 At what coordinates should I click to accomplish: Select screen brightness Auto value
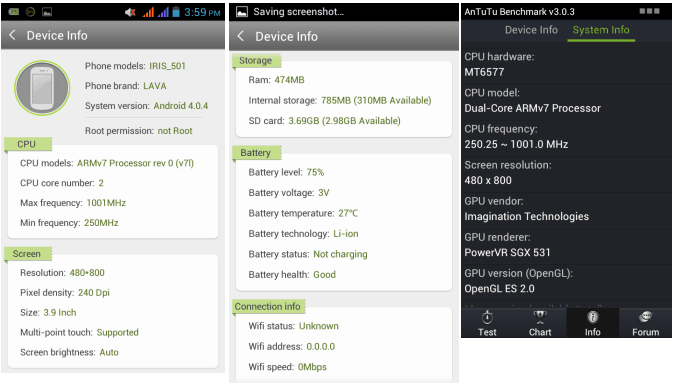click(109, 352)
